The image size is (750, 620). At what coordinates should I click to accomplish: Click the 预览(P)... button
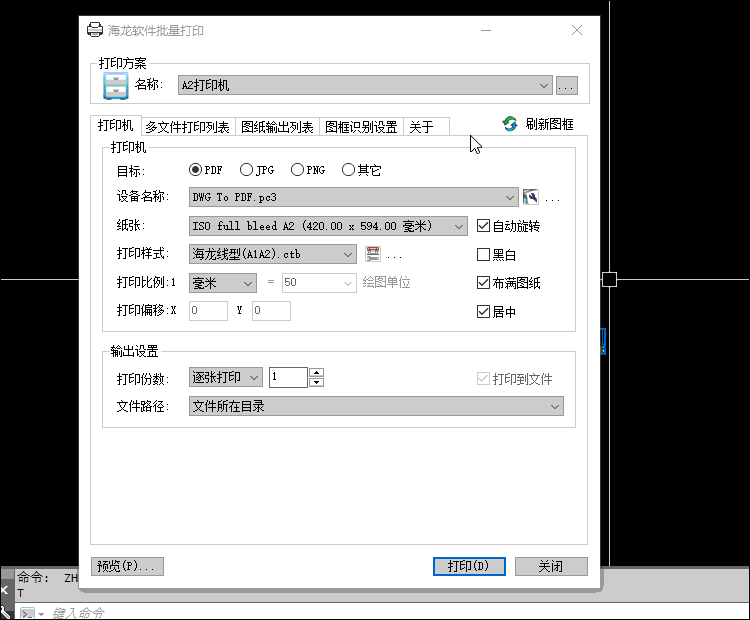127,566
